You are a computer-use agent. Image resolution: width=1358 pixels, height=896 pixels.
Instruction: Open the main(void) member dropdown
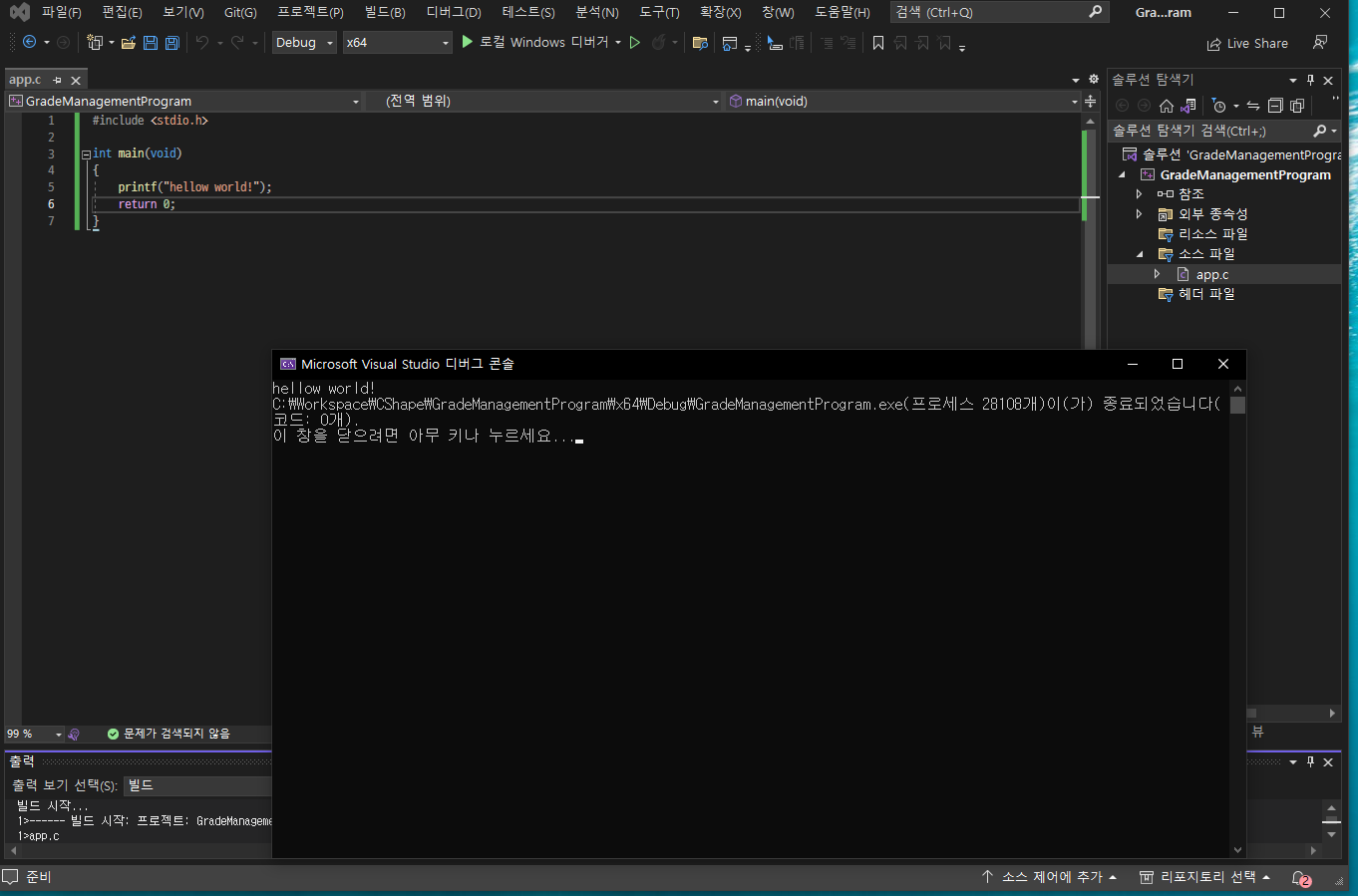click(x=902, y=101)
